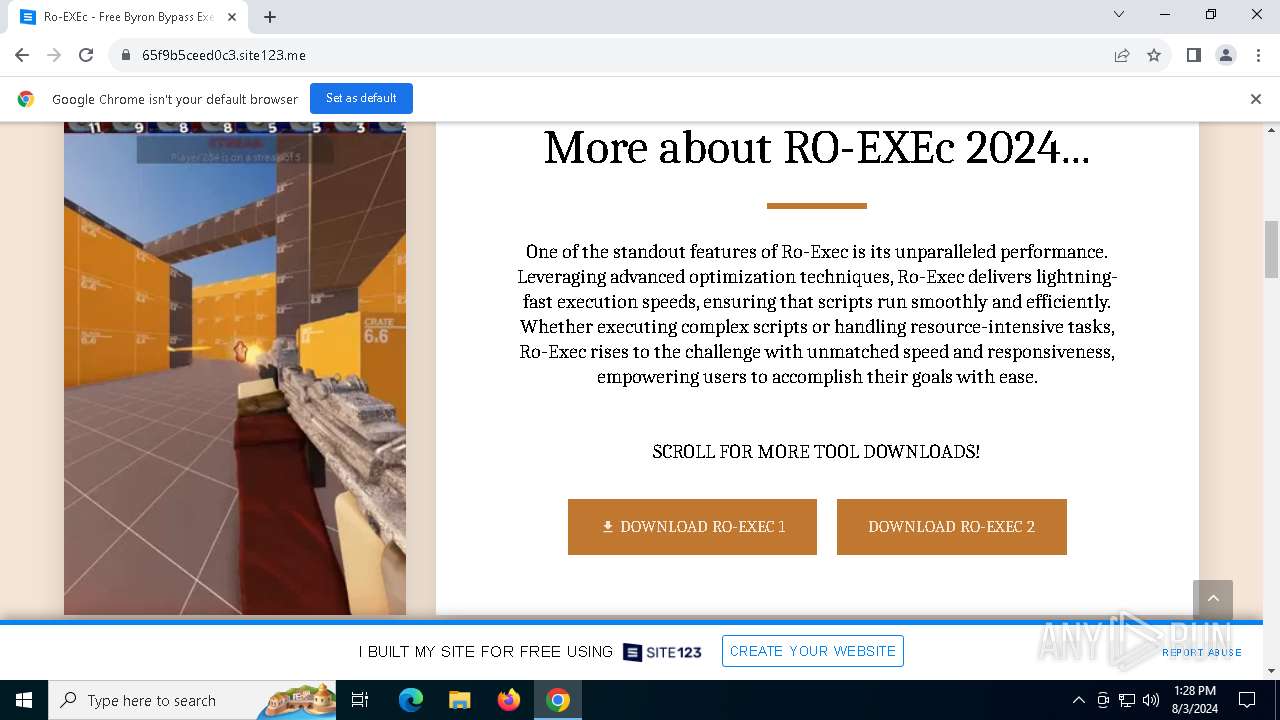Share this page icon
This screenshot has width=1280, height=720.
coord(1122,55)
